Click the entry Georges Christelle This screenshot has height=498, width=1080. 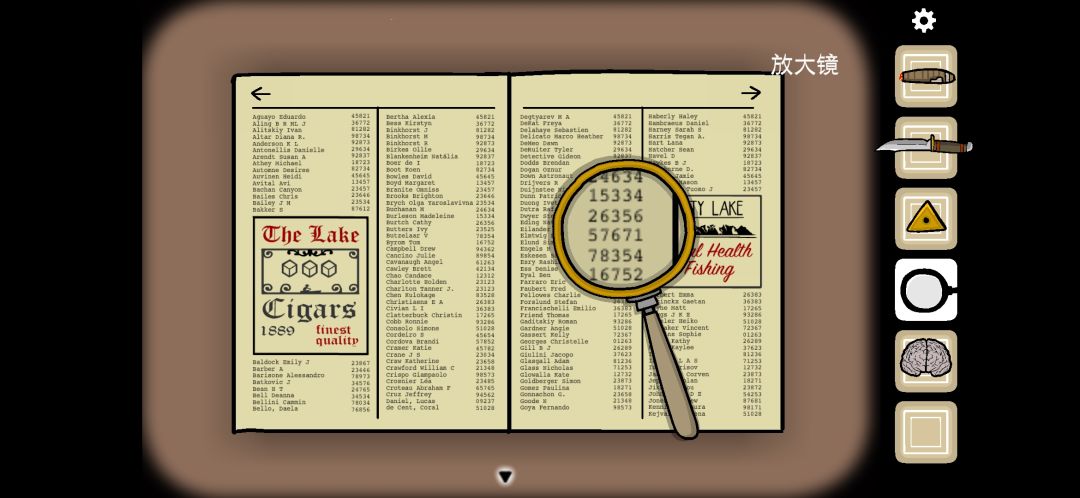coord(554,342)
